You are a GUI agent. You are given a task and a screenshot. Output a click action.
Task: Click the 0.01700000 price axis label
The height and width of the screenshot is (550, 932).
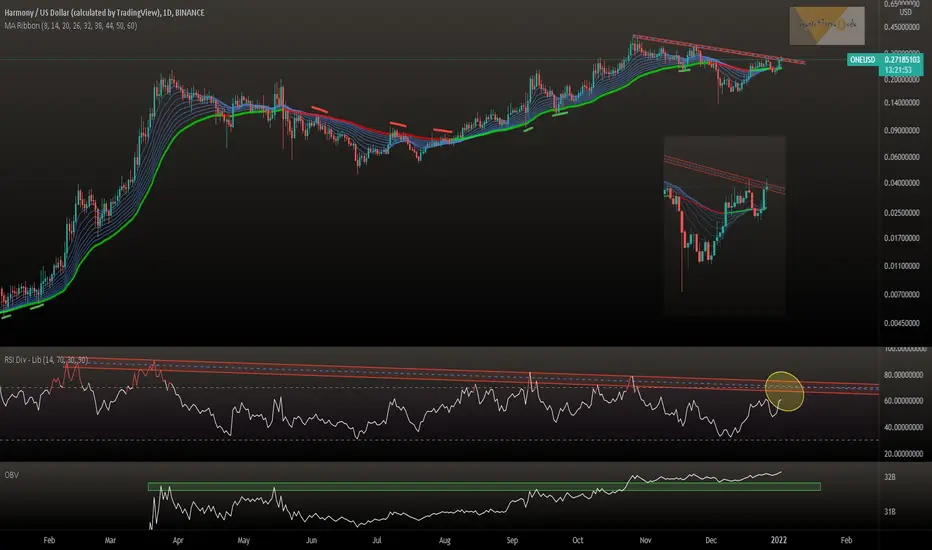(902, 238)
